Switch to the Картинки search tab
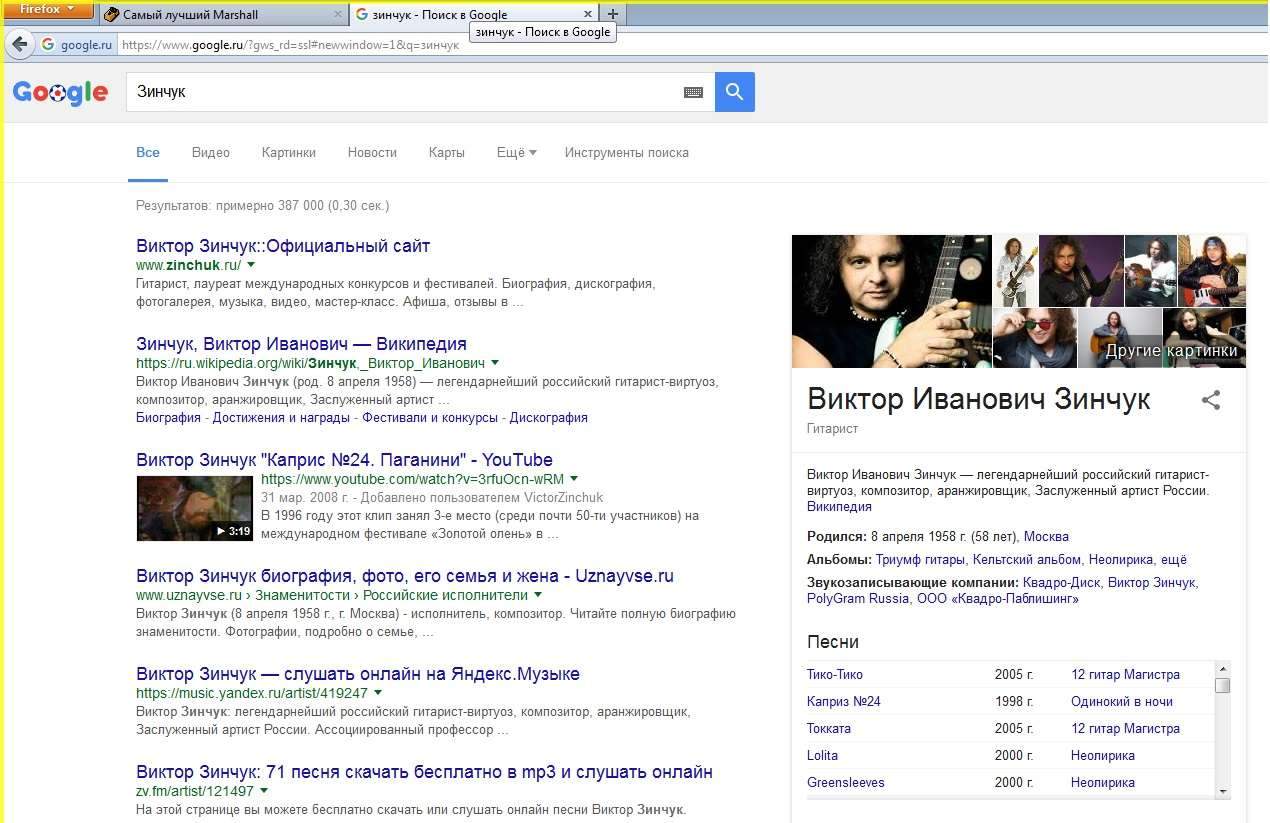The image size is (1270, 823). click(x=288, y=153)
